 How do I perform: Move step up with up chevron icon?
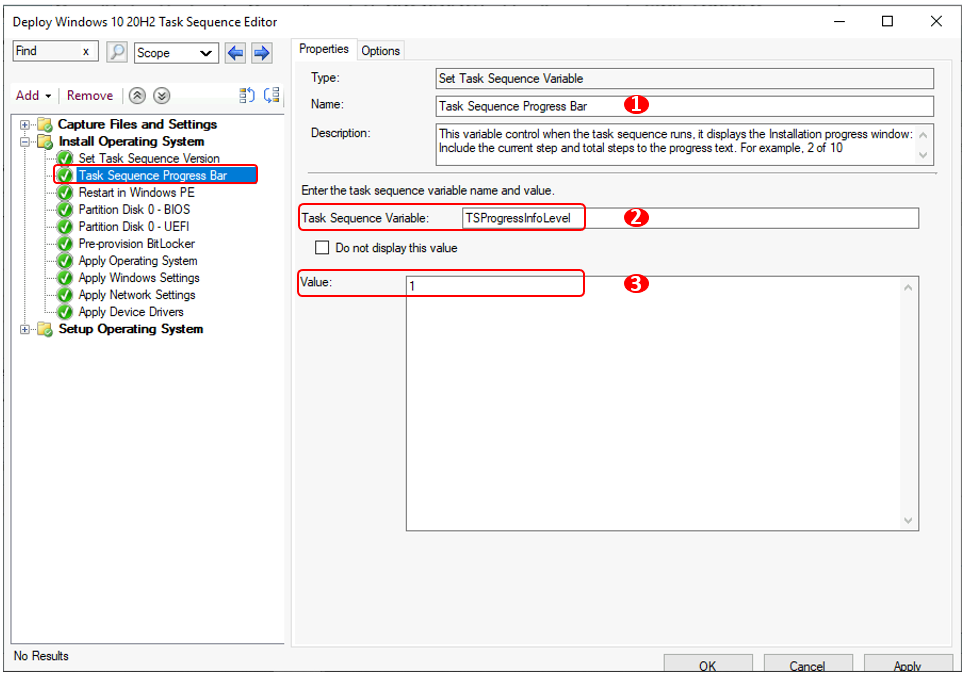coord(137,96)
